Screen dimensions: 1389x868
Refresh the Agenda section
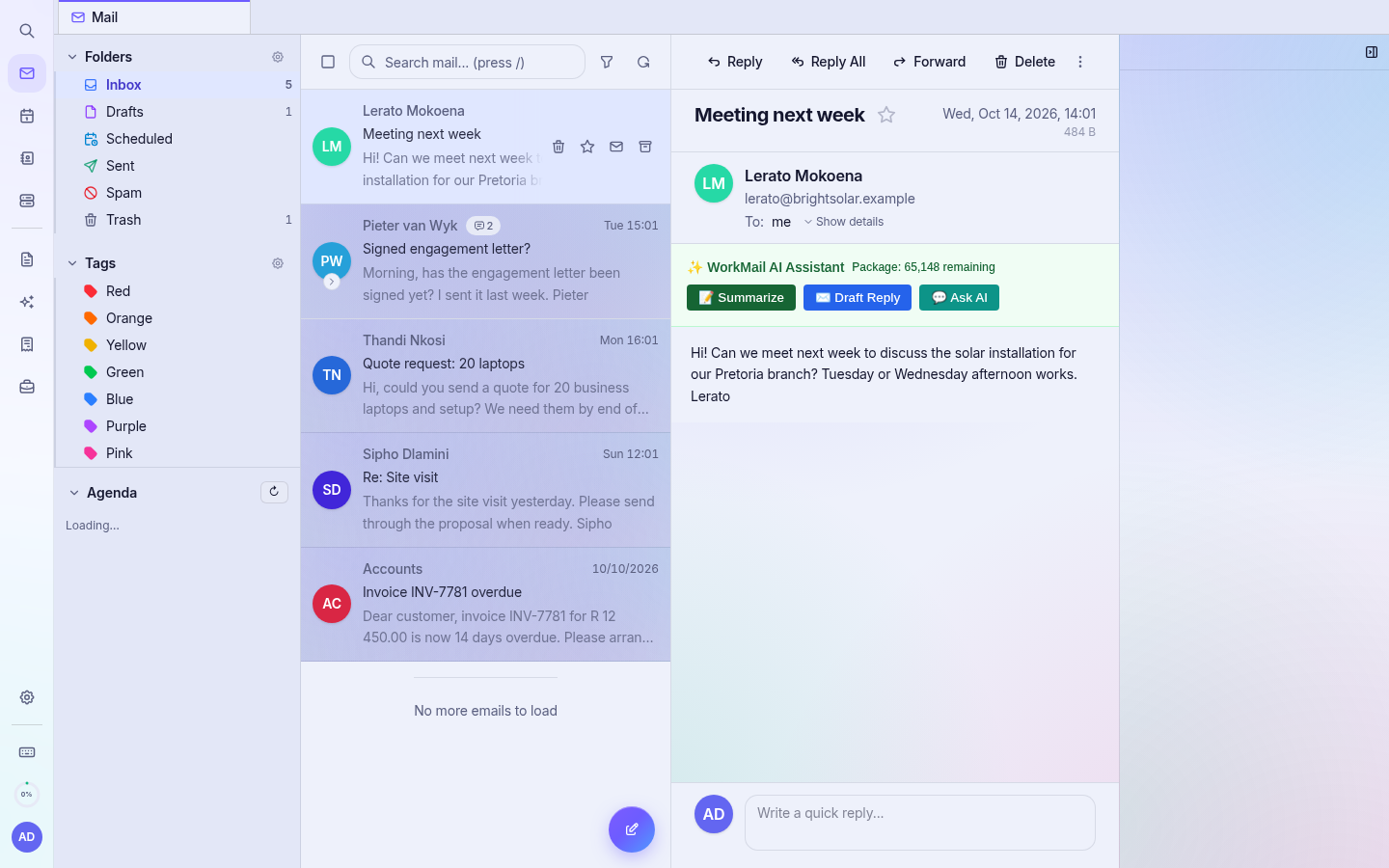[x=274, y=492]
